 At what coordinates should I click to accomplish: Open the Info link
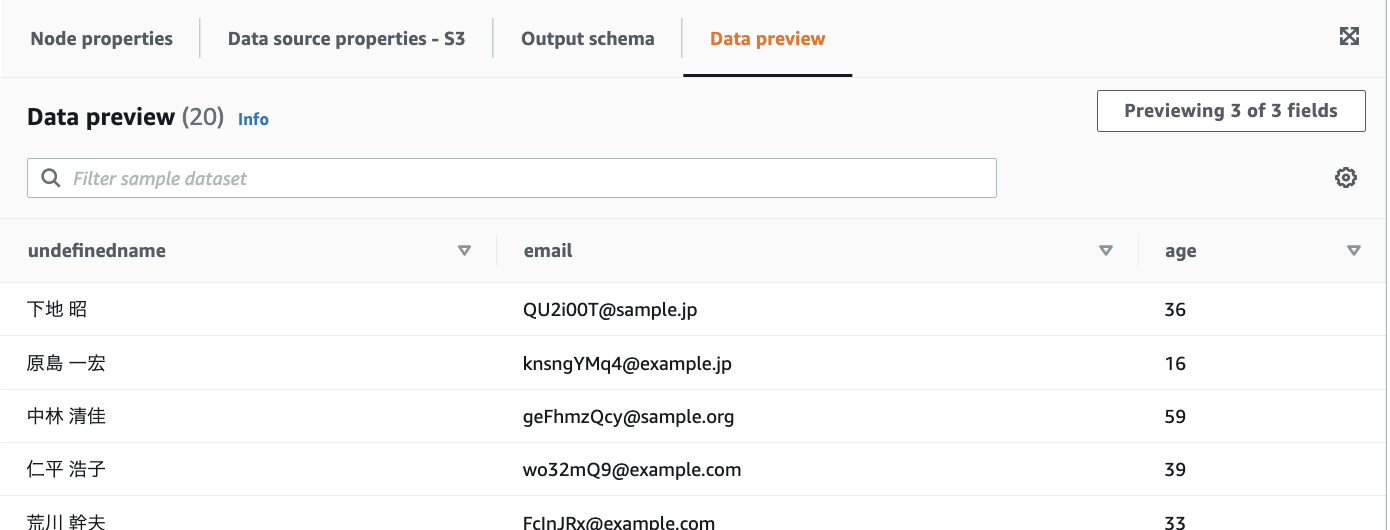tap(253, 119)
